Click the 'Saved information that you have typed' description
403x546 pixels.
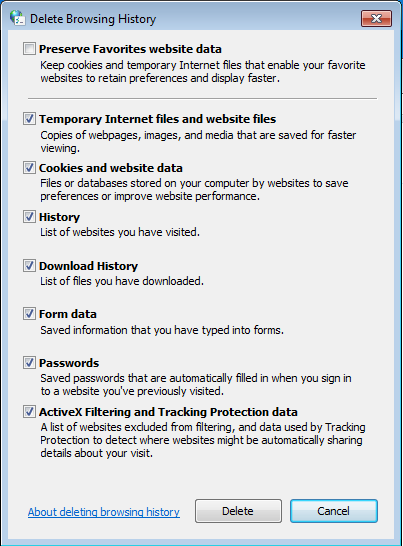162,330
